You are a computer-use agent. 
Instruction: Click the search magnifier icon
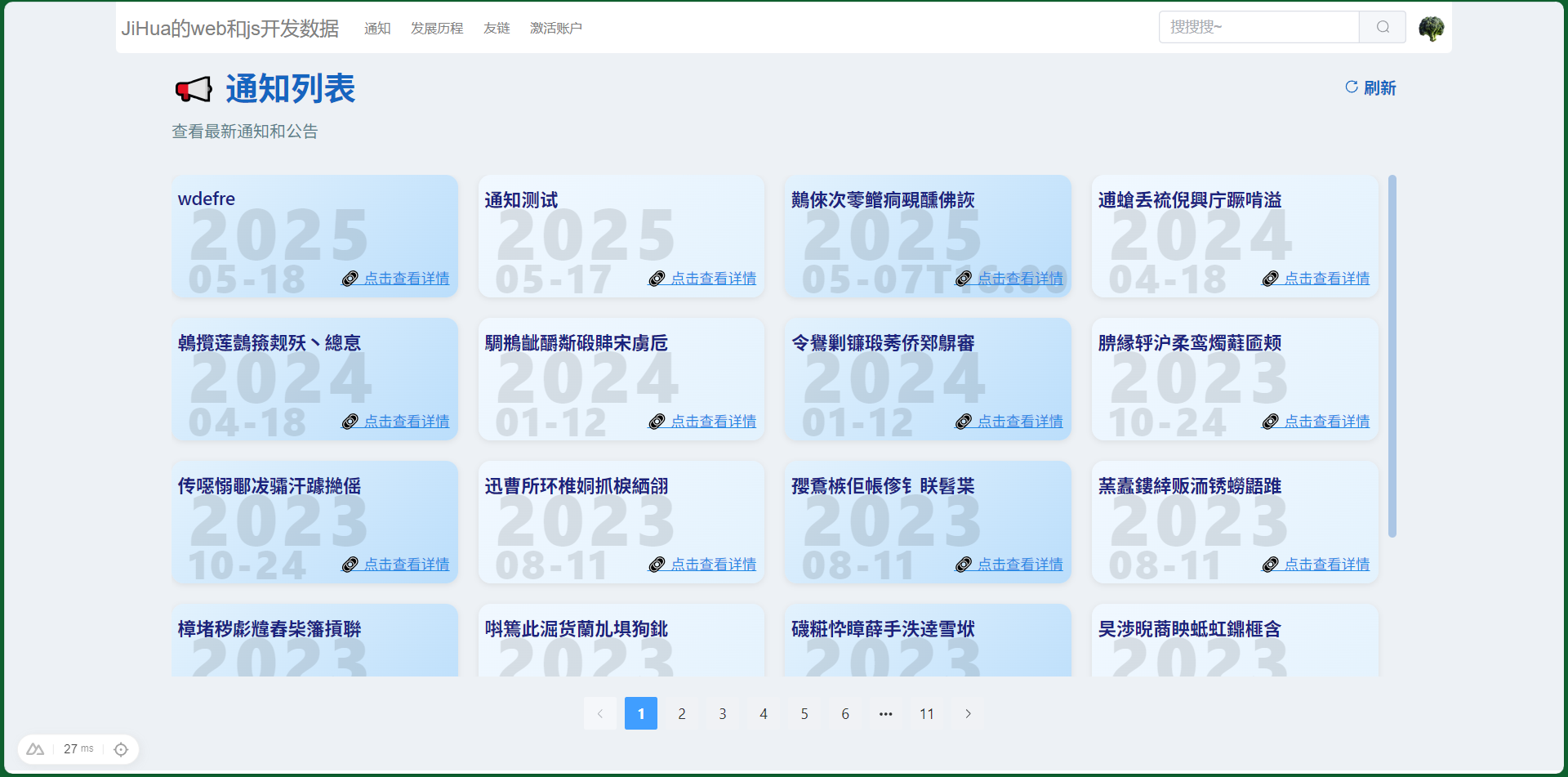pyautogui.click(x=1382, y=27)
